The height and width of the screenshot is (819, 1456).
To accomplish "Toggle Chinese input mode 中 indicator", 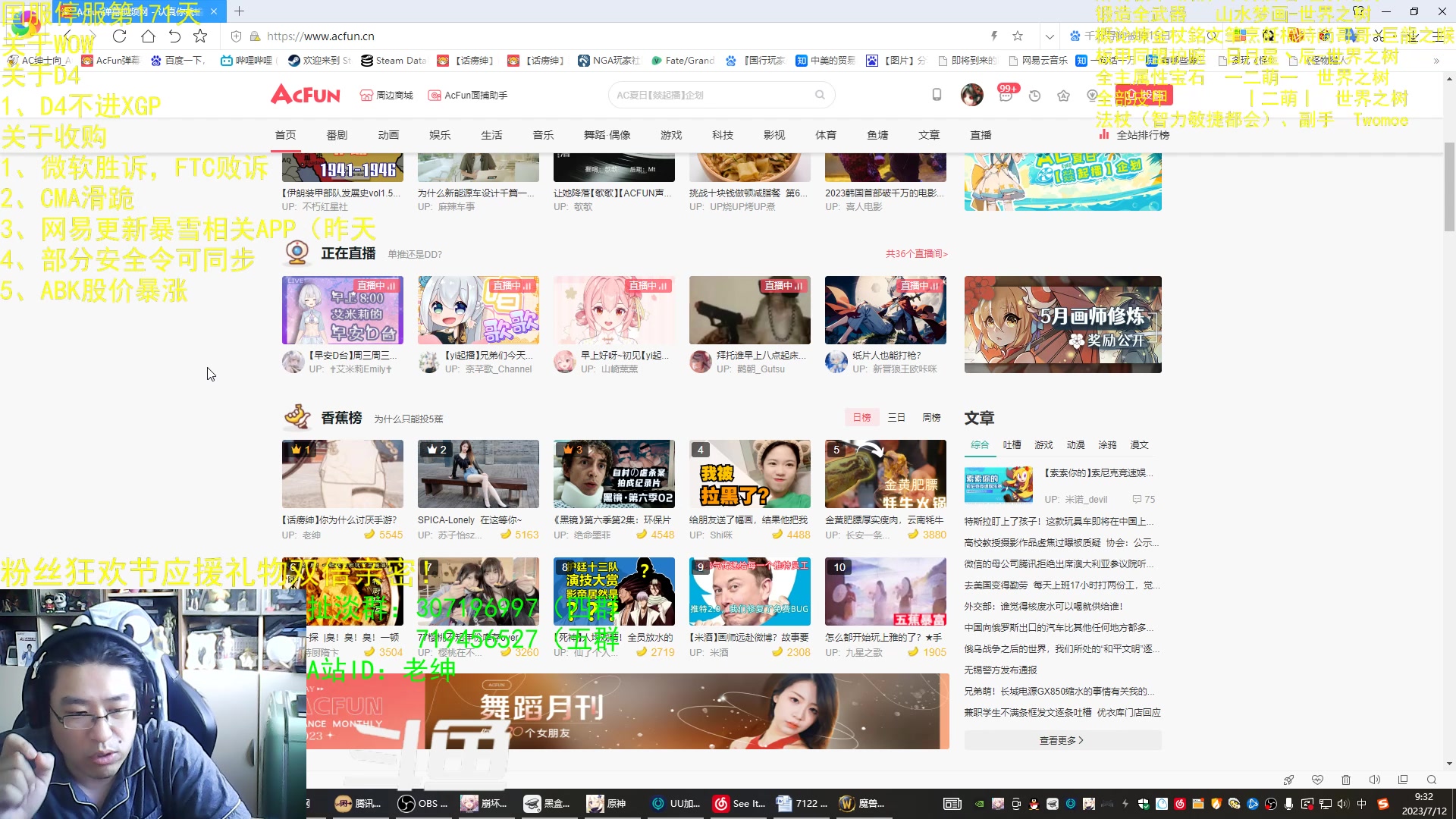I will click(1362, 804).
